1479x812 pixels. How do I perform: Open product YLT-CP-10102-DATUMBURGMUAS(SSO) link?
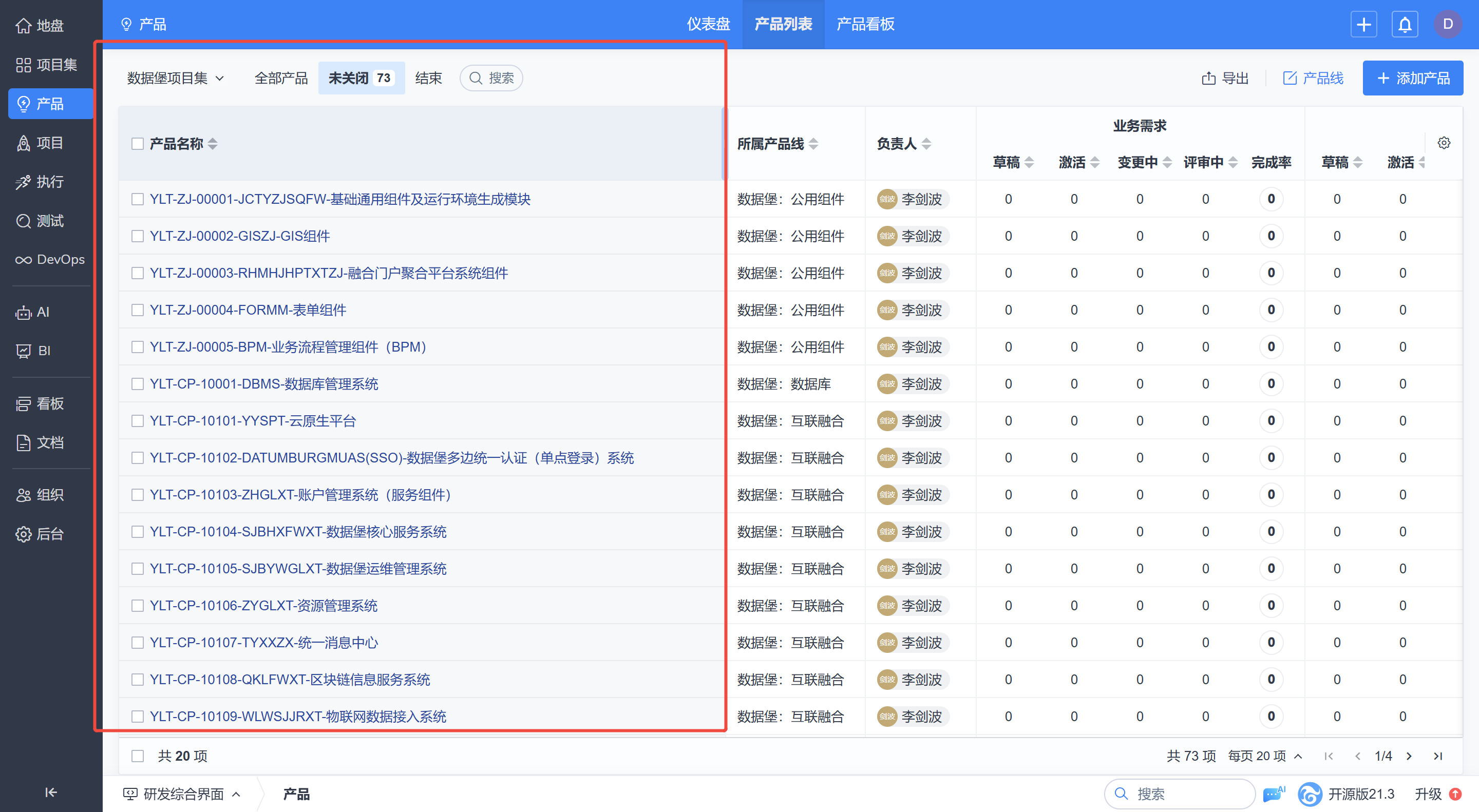(x=391, y=458)
